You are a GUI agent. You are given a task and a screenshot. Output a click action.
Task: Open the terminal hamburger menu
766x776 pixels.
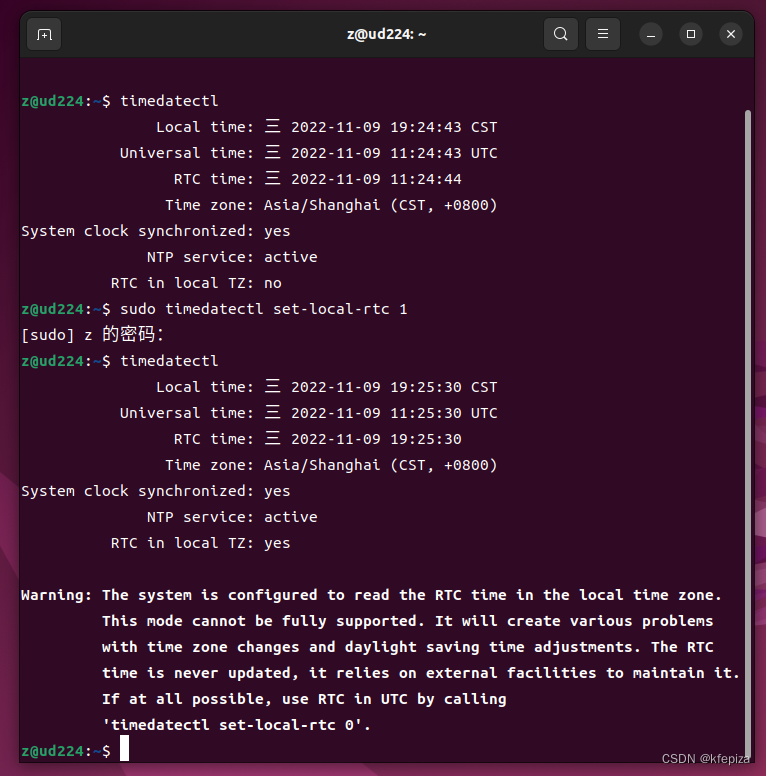point(603,34)
